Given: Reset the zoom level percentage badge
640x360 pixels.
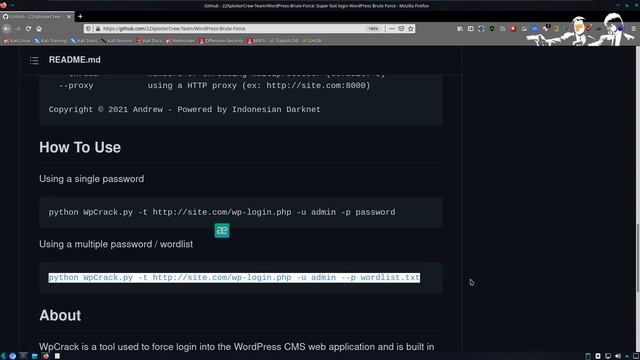Looking at the screenshot, I should tap(373, 29).
